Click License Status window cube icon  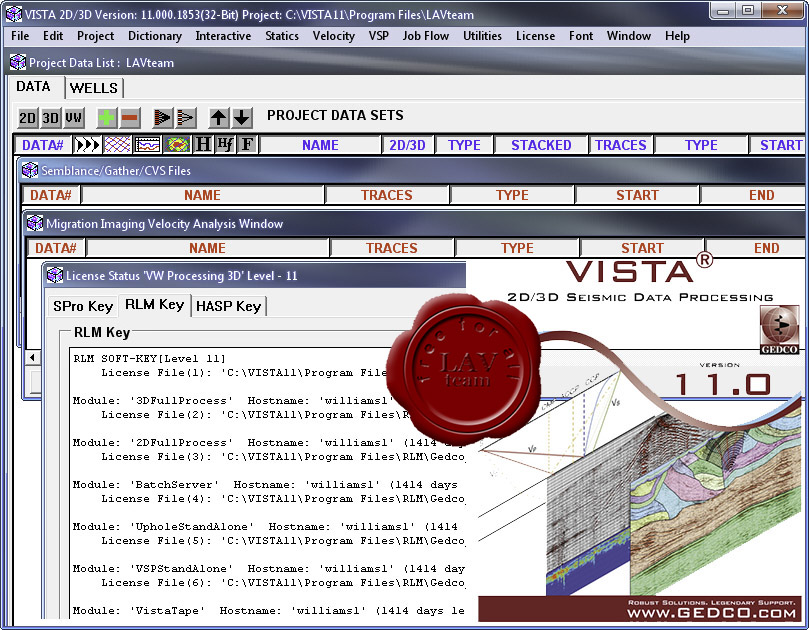(55, 275)
